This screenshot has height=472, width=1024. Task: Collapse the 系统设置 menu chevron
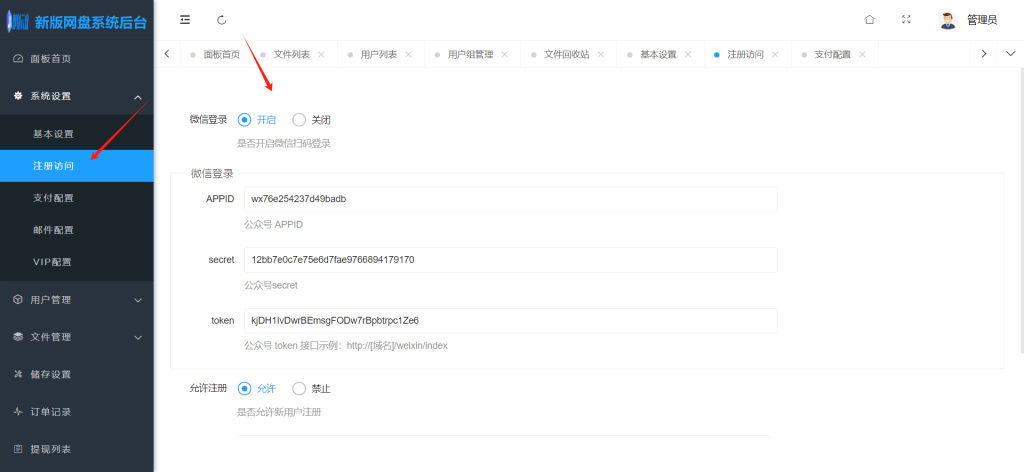tap(138, 97)
